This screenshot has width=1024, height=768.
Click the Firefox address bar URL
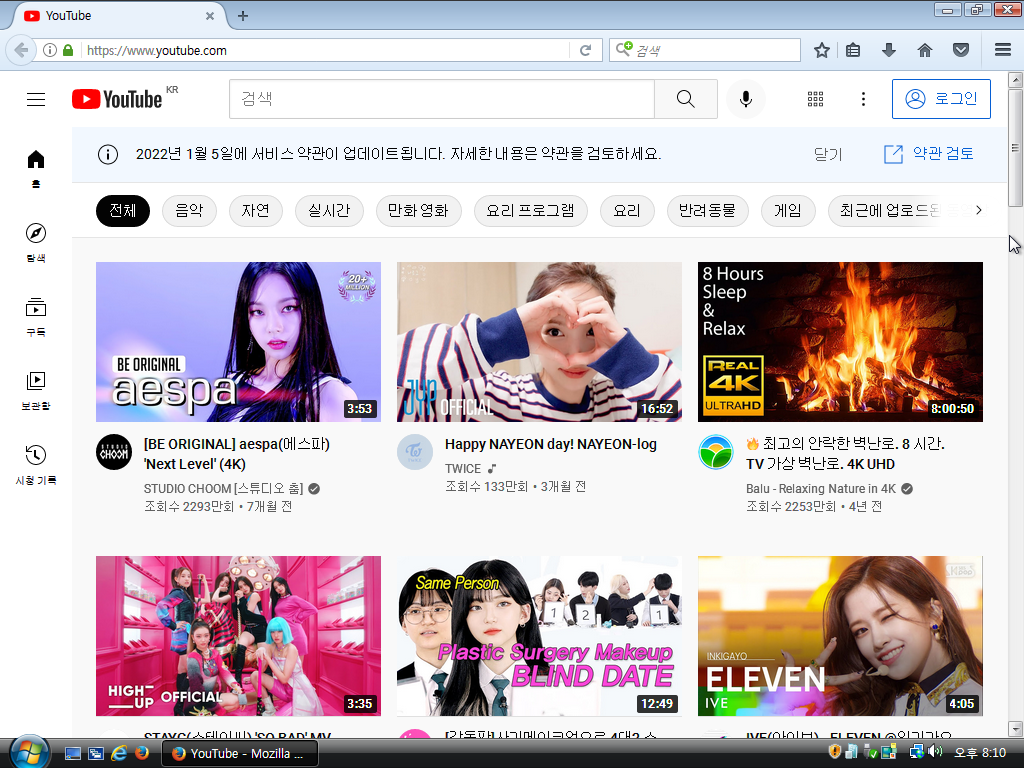[x=327, y=50]
